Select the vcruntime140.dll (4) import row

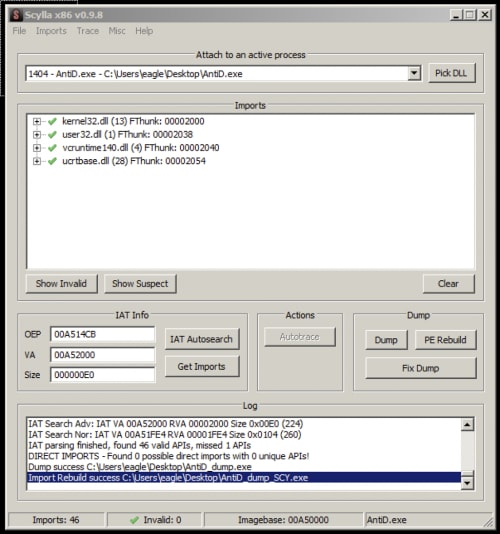tap(141, 148)
